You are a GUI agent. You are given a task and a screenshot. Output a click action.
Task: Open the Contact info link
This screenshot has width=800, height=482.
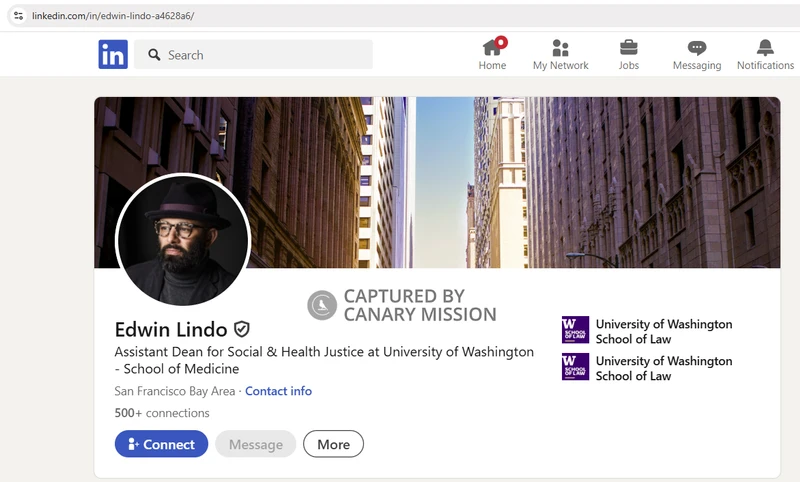(279, 391)
